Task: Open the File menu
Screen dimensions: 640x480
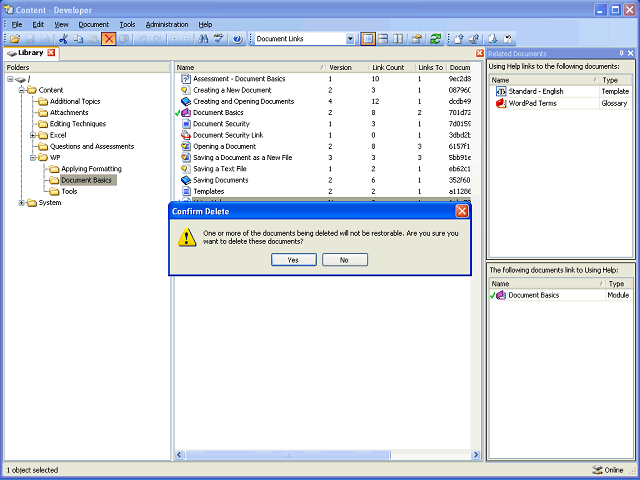Action: tap(17, 24)
